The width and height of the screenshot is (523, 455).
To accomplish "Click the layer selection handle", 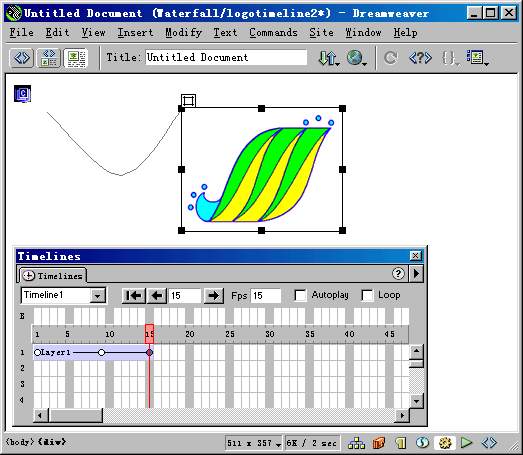I will (188, 100).
